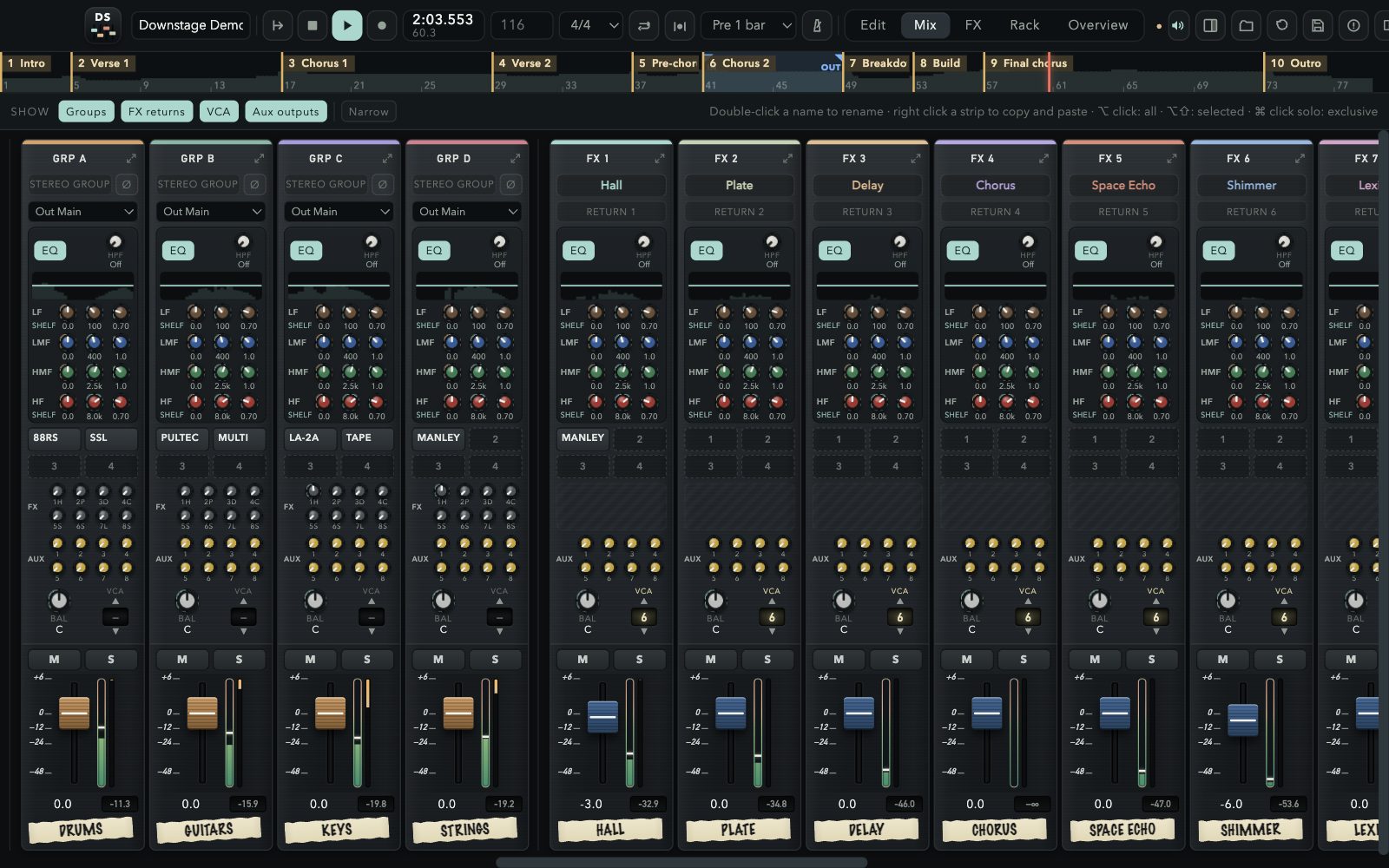This screenshot has width=1389, height=868.
Task: Solo the GUITARS group strip
Action: pyautogui.click(x=239, y=660)
